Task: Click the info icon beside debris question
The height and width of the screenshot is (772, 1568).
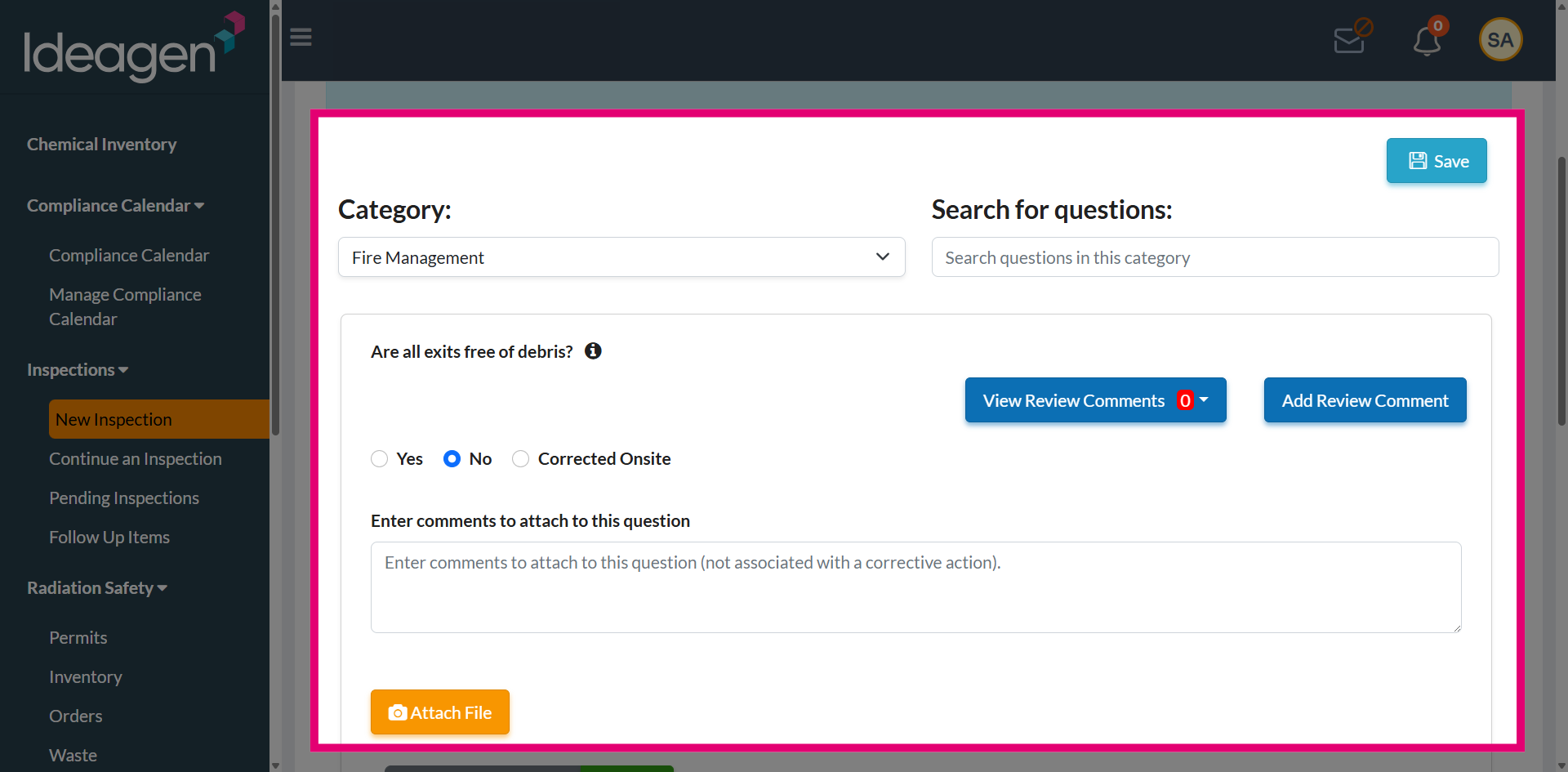Action: [593, 350]
